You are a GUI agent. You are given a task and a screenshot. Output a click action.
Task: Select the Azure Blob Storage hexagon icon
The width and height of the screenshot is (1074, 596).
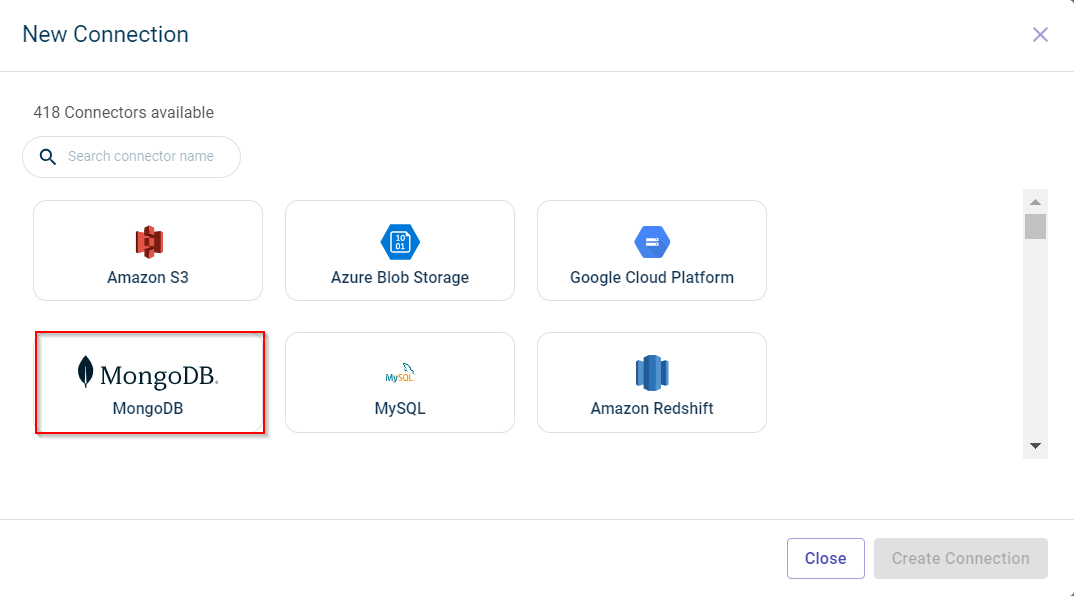point(400,242)
